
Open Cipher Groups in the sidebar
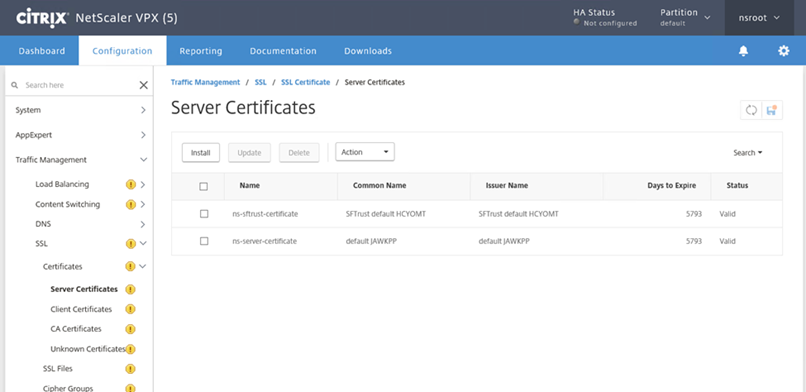coord(68,388)
